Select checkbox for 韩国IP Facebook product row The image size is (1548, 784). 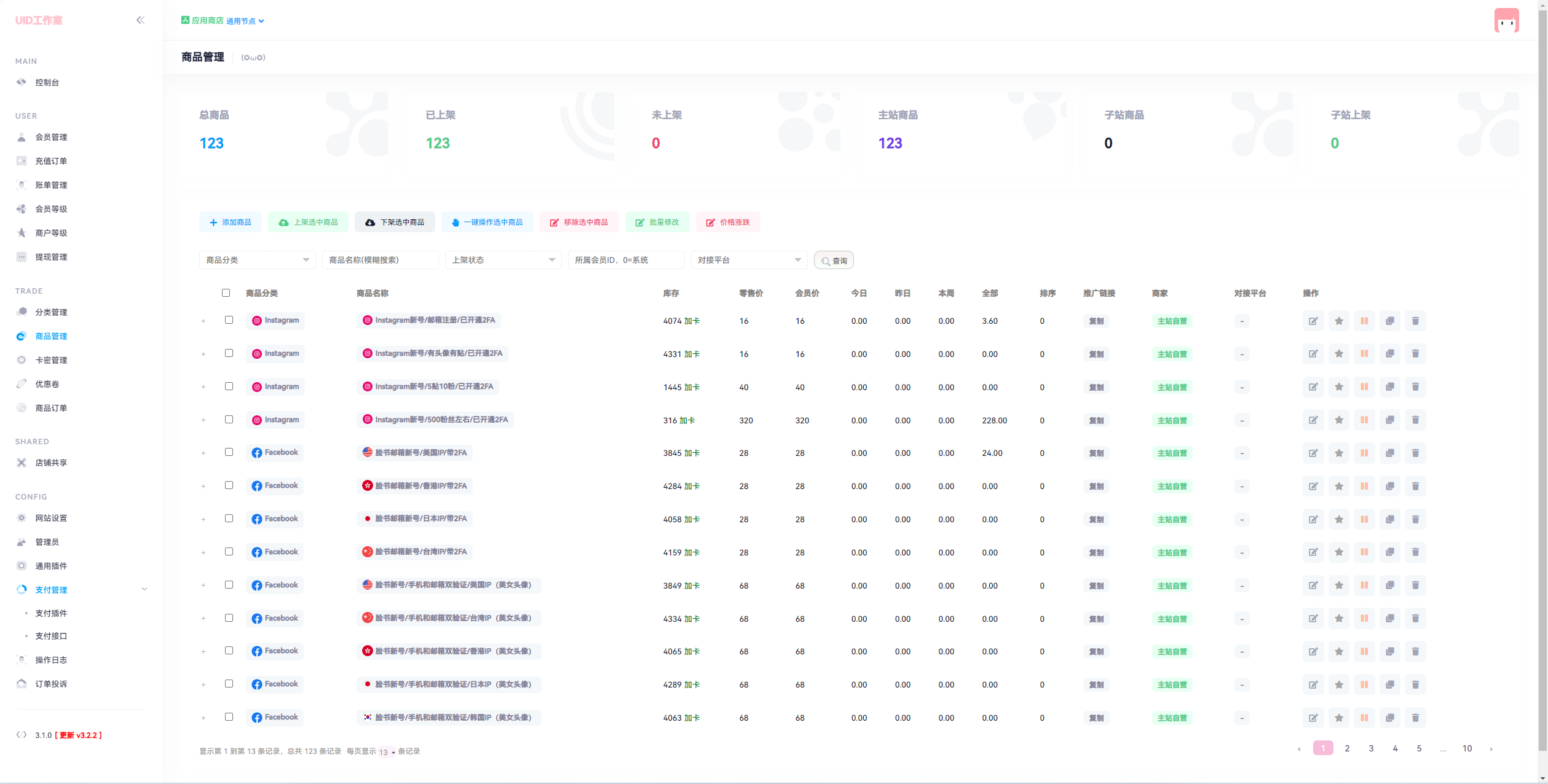click(229, 717)
